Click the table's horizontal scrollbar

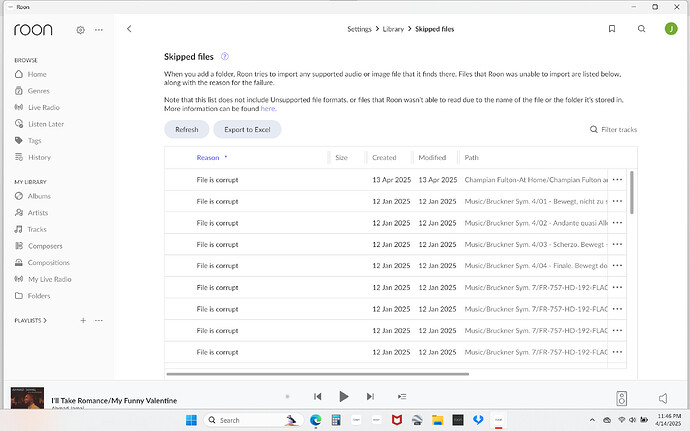[318, 374]
